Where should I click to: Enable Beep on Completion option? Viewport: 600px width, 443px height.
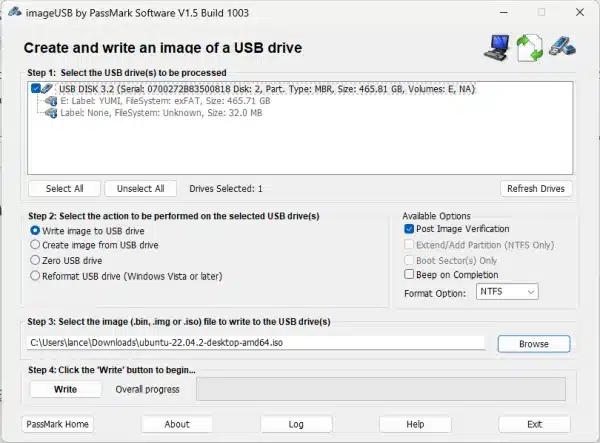click(x=409, y=274)
